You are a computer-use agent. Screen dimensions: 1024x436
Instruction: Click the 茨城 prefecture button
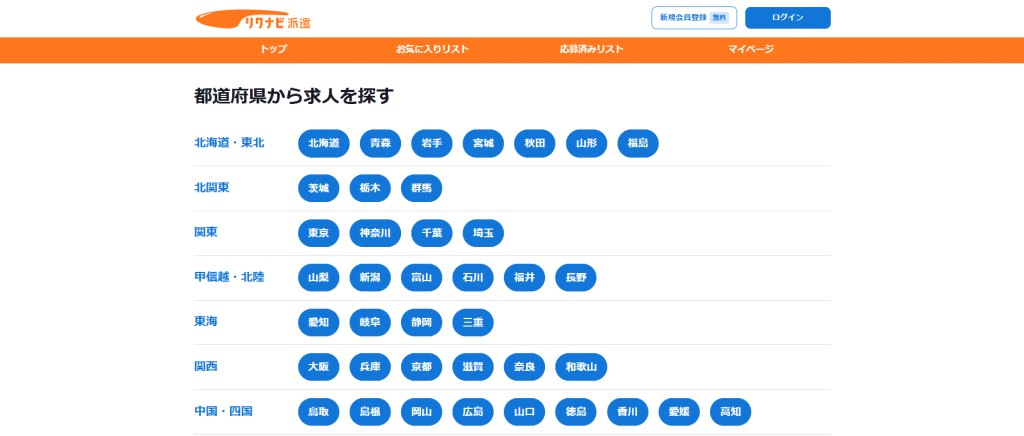pyautogui.click(x=318, y=188)
